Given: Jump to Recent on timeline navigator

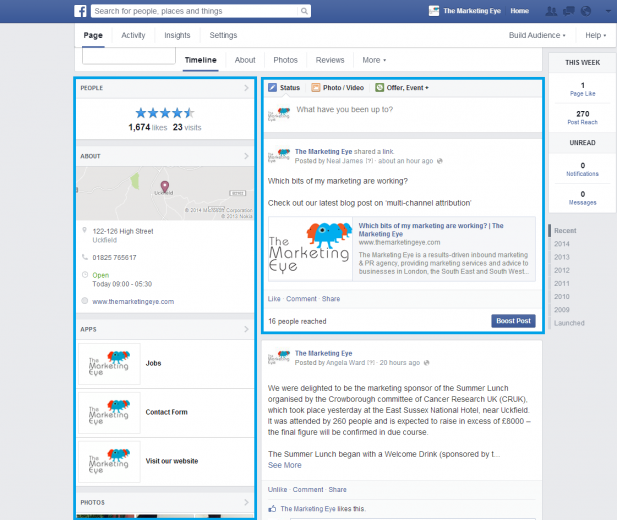Looking at the screenshot, I should pyautogui.click(x=565, y=231).
